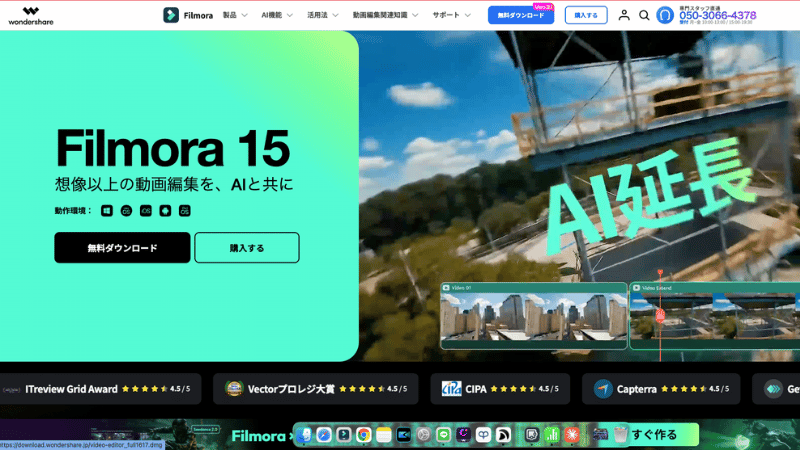Open the Capterra rating card
Viewport: 800px width, 450px height.
(661, 389)
